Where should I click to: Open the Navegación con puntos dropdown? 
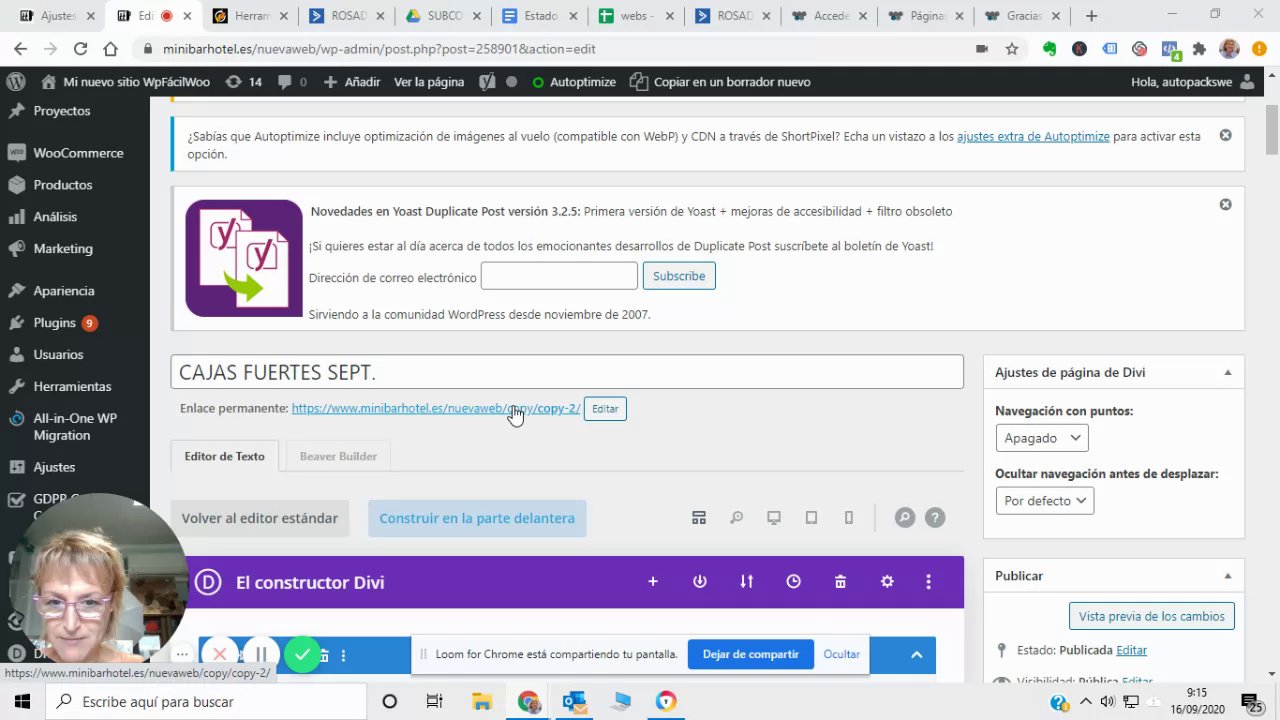pos(1042,438)
